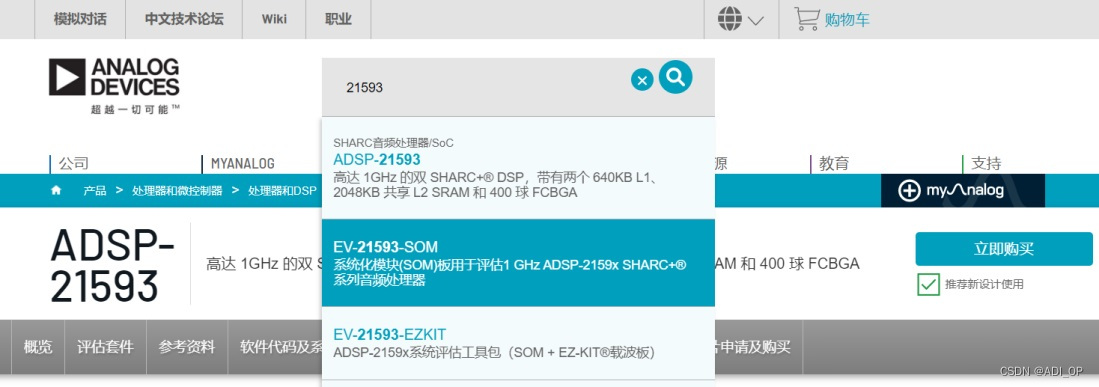The width and height of the screenshot is (1099, 387).
Task: Open the 中文技术论坛 top menu item
Action: 184,19
